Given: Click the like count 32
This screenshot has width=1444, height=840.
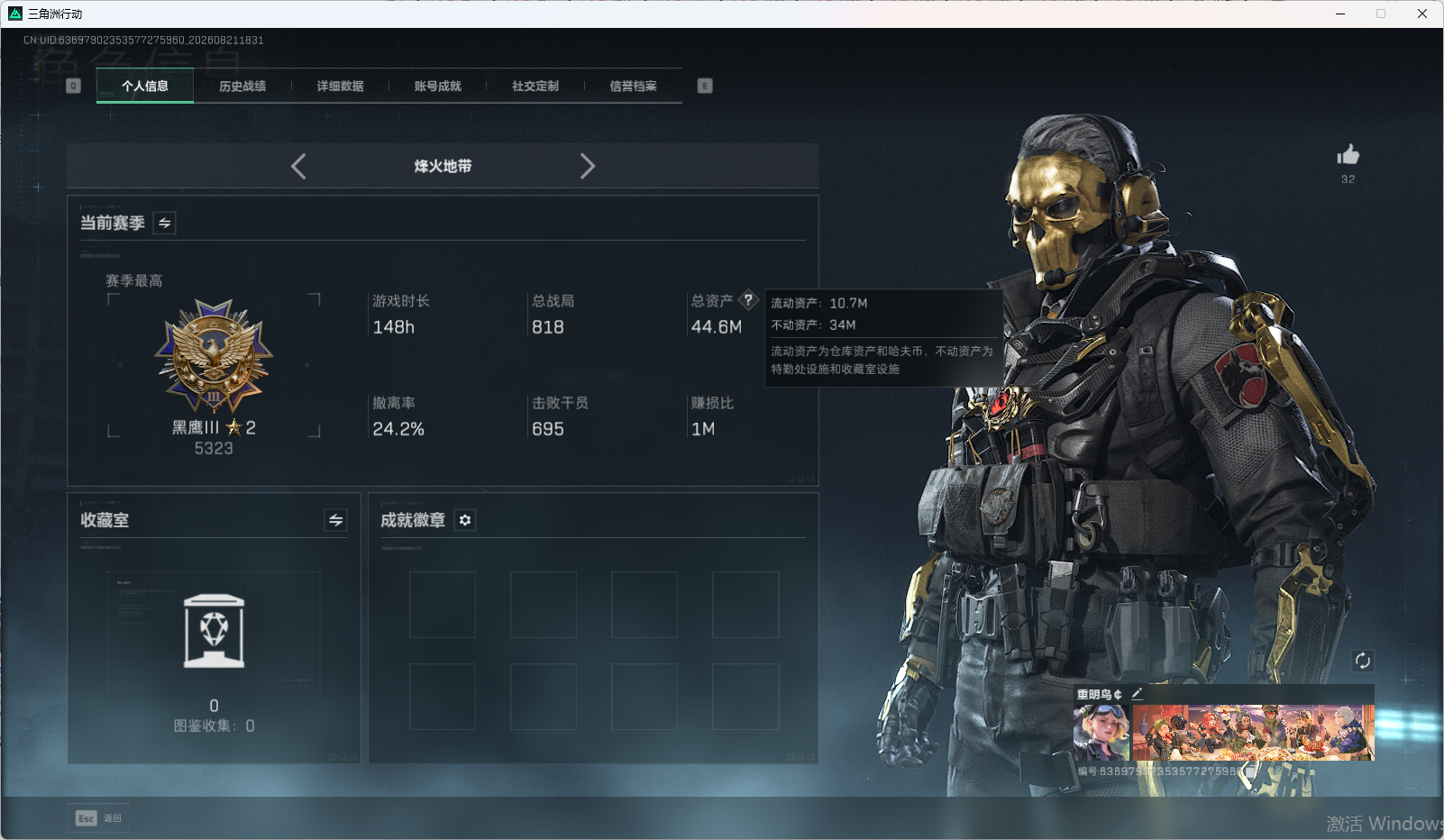Looking at the screenshot, I should tap(1348, 179).
